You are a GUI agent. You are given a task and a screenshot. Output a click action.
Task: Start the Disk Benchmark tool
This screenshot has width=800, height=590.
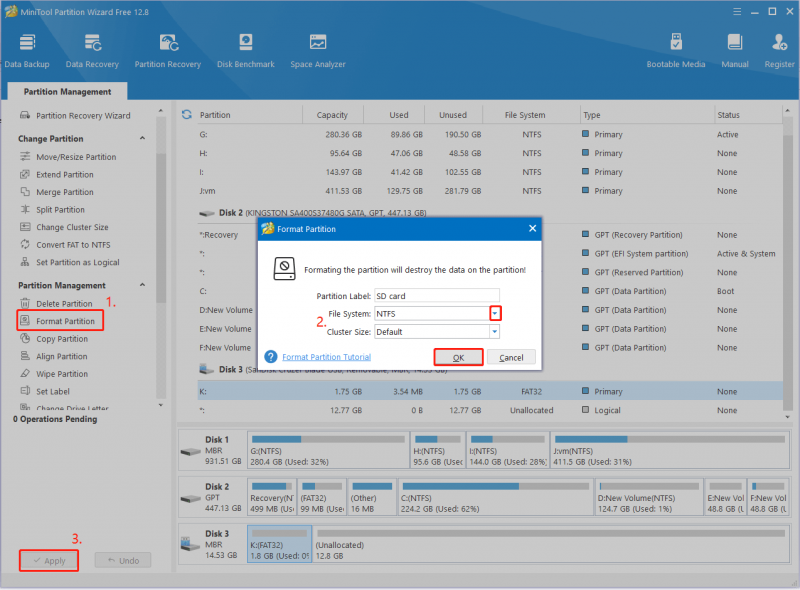pos(246,51)
